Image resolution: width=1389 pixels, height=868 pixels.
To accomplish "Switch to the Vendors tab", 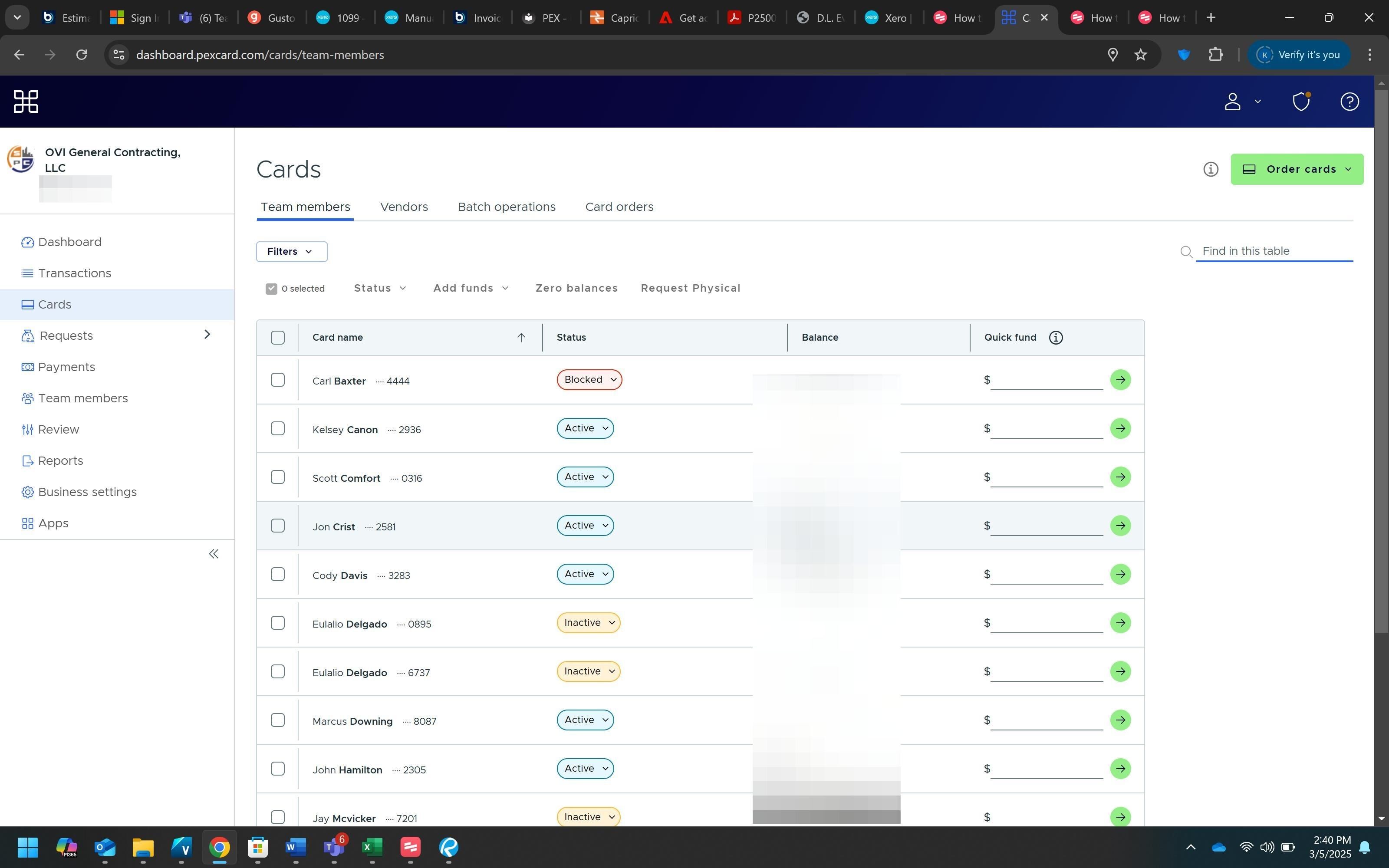I will [404, 207].
